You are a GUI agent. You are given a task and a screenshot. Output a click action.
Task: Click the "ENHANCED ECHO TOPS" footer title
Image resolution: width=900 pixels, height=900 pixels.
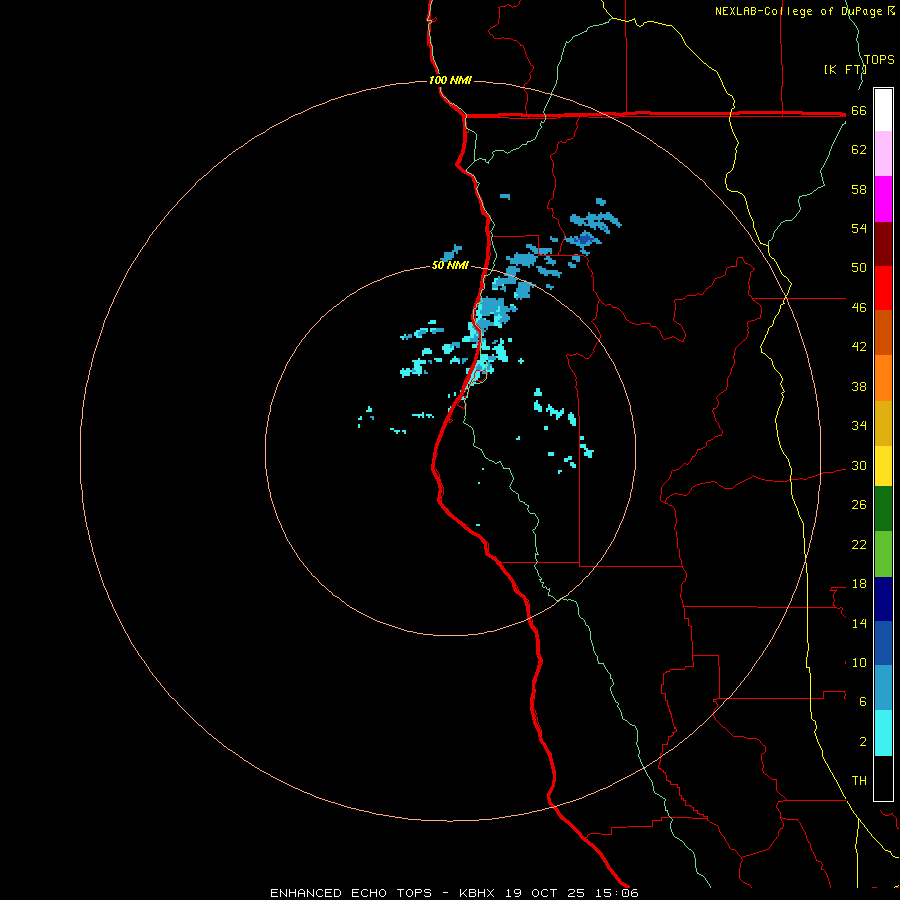pyautogui.click(x=351, y=893)
